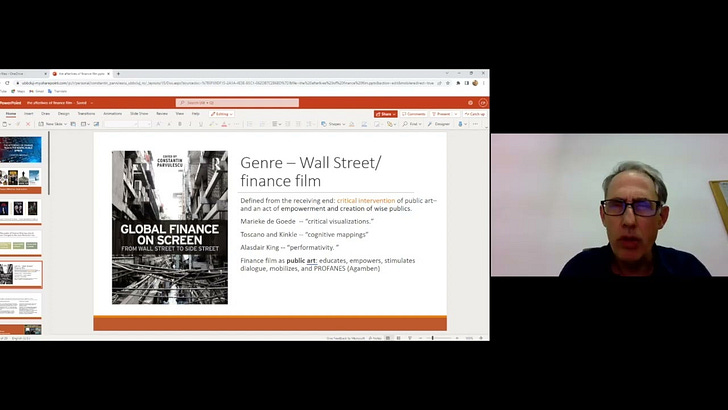Click the font name combo box

121,124
